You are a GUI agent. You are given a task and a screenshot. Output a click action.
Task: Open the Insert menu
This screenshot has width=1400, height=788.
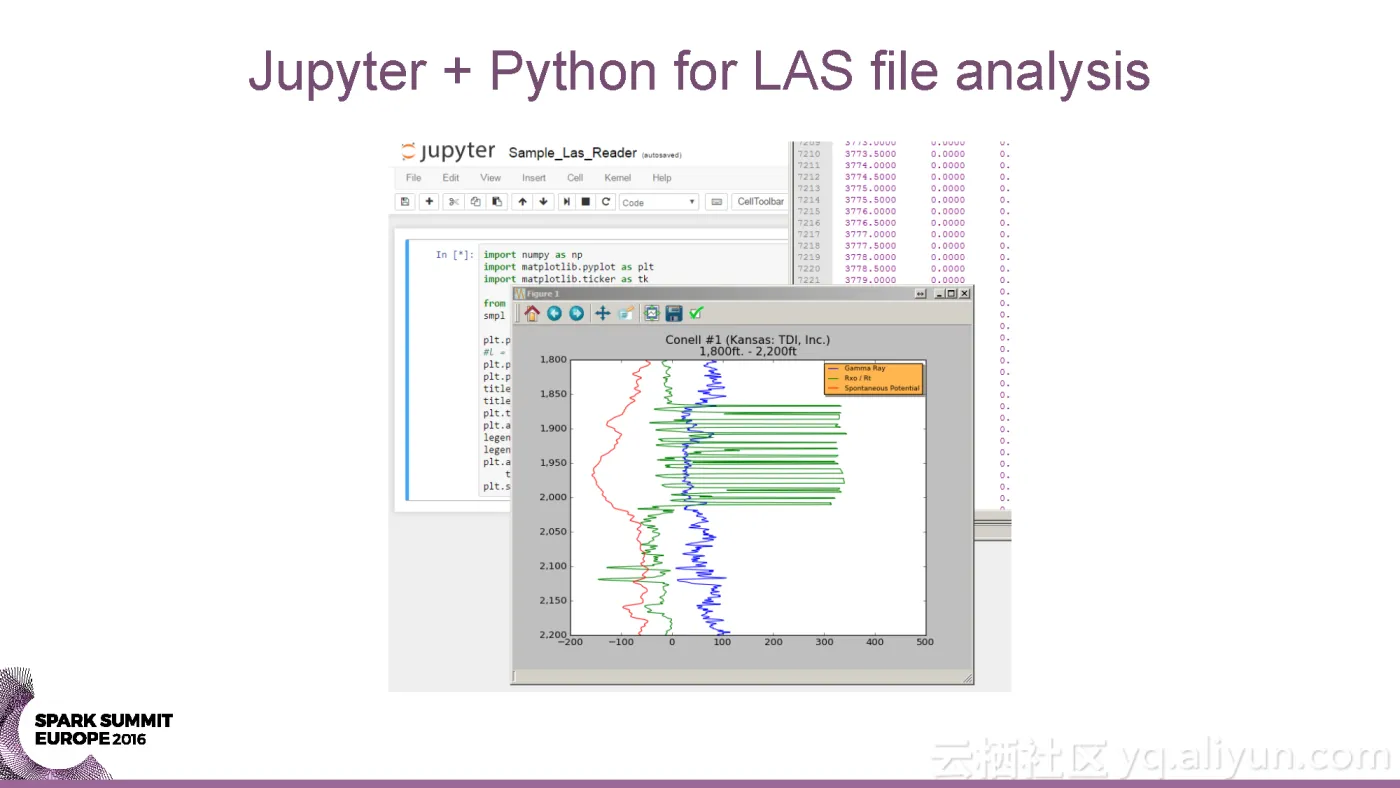point(534,178)
